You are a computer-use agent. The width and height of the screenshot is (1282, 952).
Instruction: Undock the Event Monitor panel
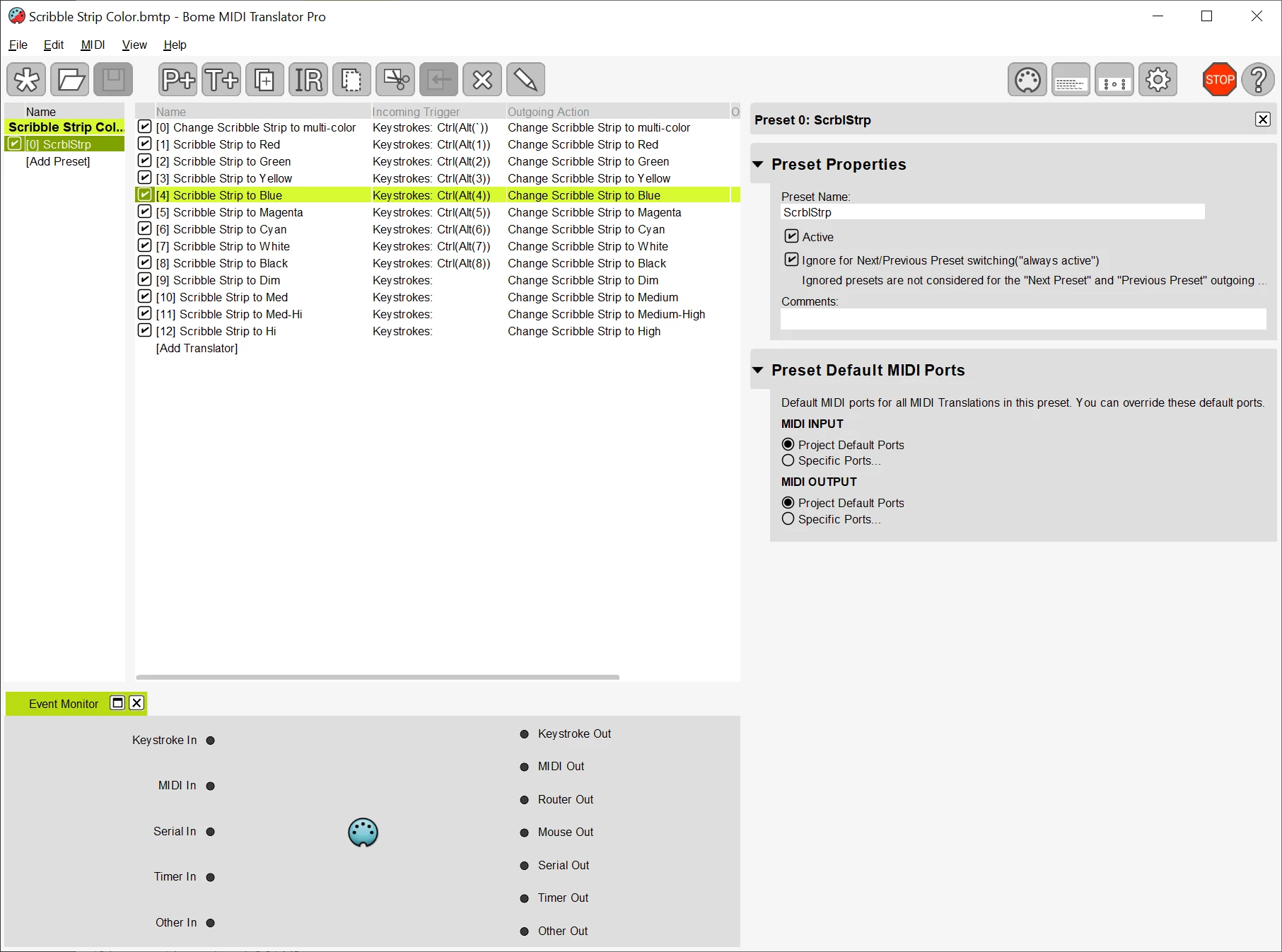point(117,703)
